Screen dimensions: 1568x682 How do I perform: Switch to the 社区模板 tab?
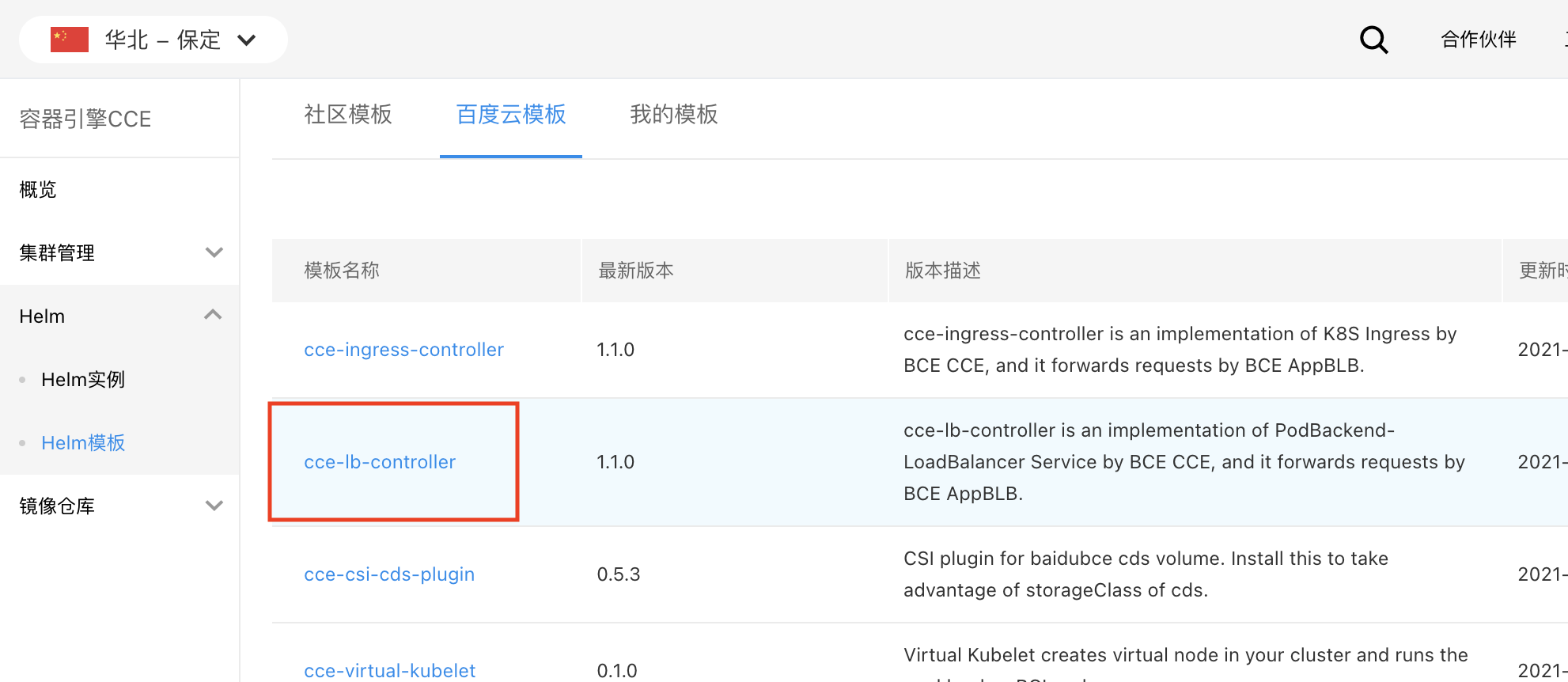coord(348,115)
